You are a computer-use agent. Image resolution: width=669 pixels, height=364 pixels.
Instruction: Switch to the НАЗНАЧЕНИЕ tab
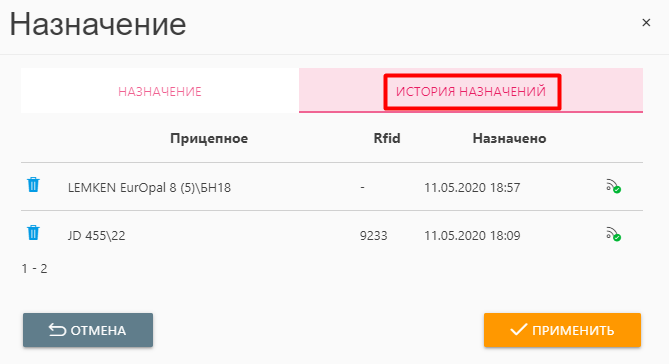pyautogui.click(x=160, y=91)
